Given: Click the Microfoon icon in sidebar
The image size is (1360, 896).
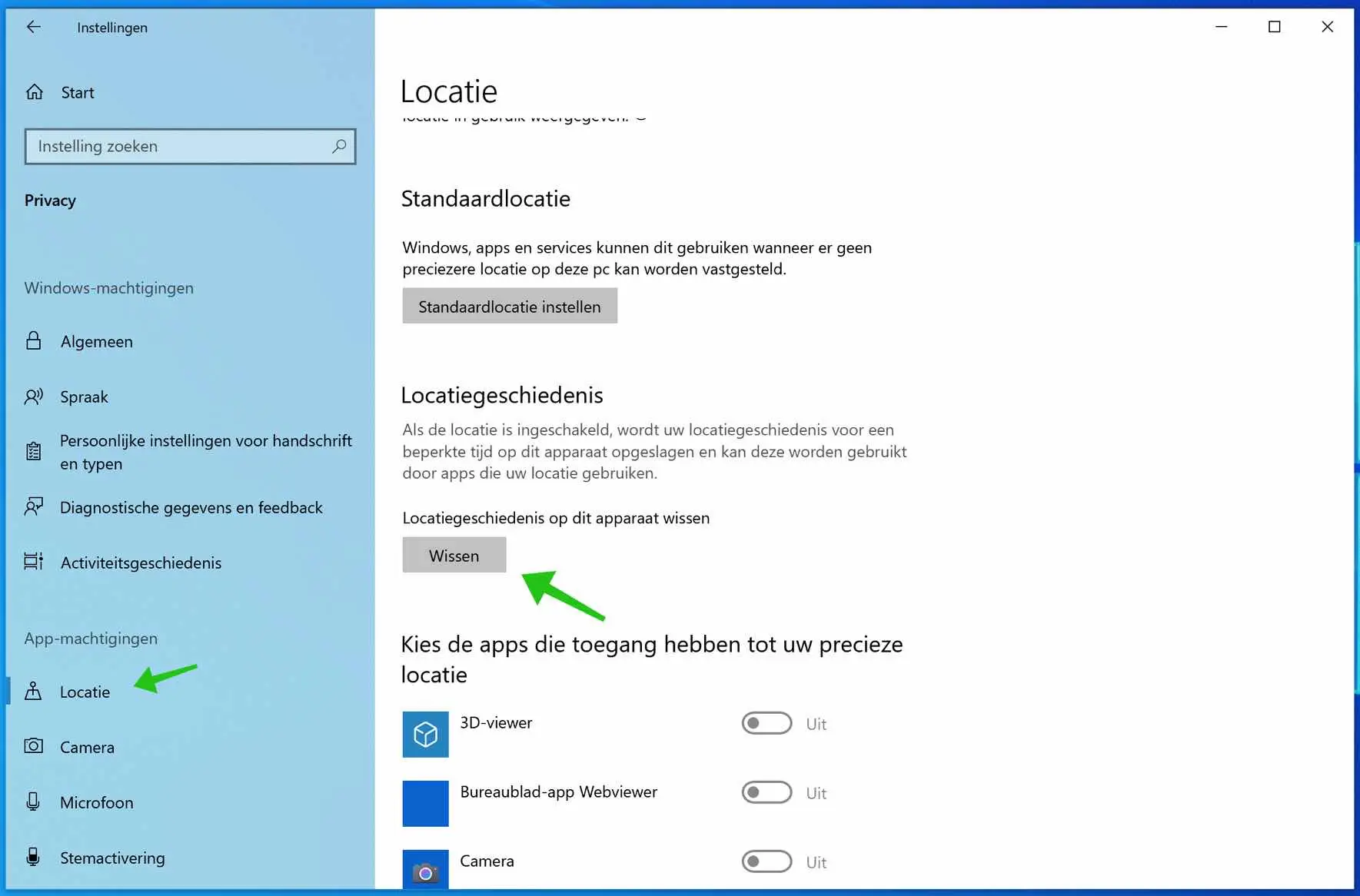Looking at the screenshot, I should tap(33, 801).
